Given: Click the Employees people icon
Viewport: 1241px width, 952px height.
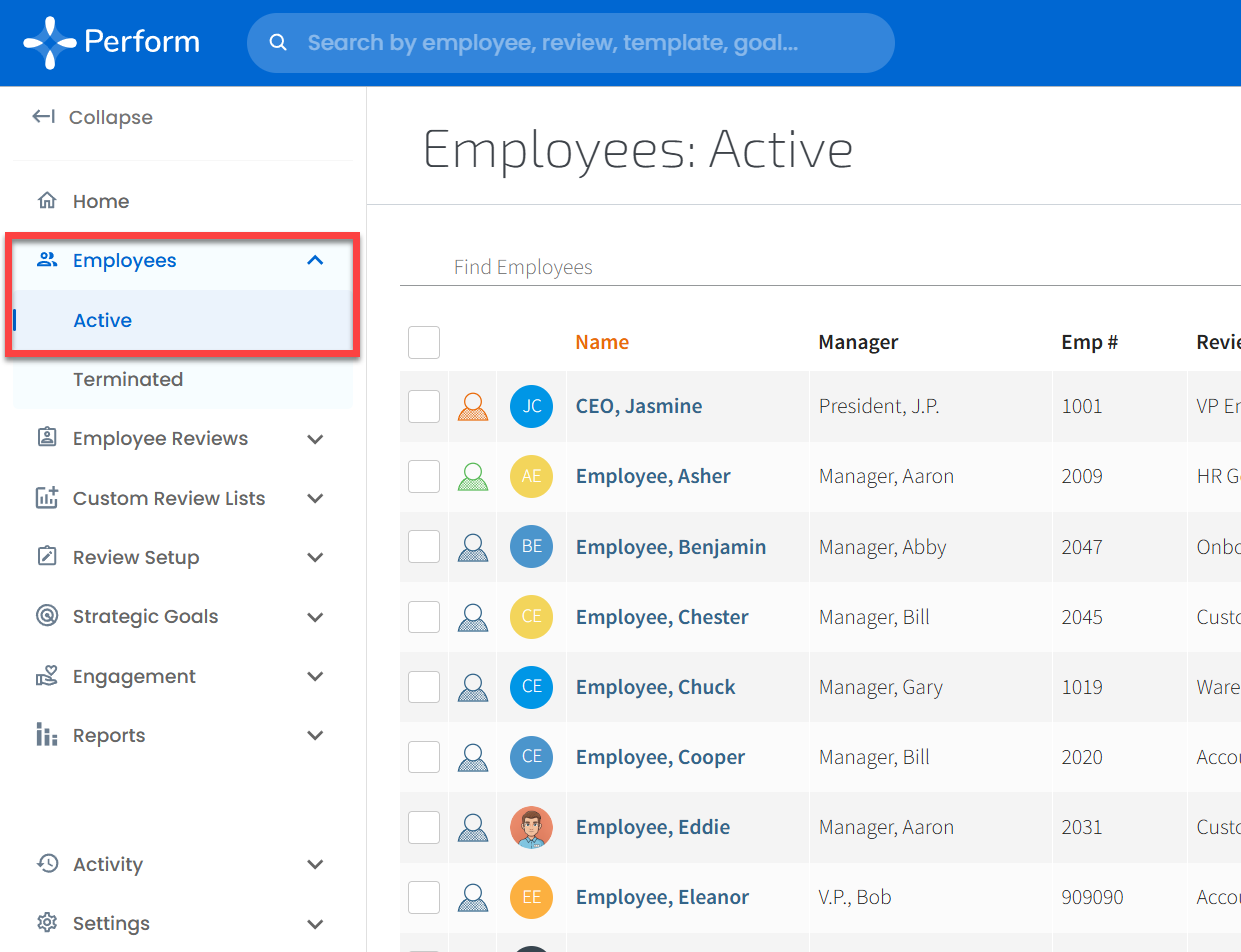Looking at the screenshot, I should 46,260.
